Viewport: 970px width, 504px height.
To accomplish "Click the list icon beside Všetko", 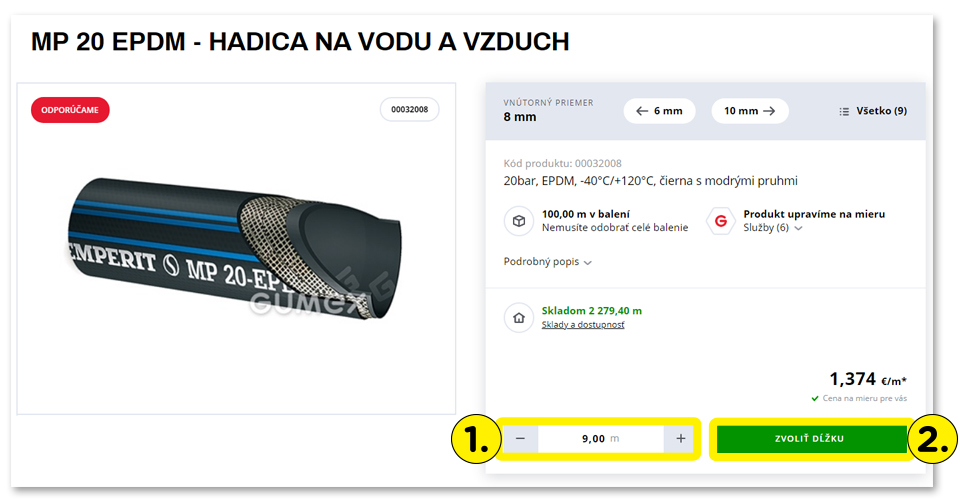I will coord(844,111).
